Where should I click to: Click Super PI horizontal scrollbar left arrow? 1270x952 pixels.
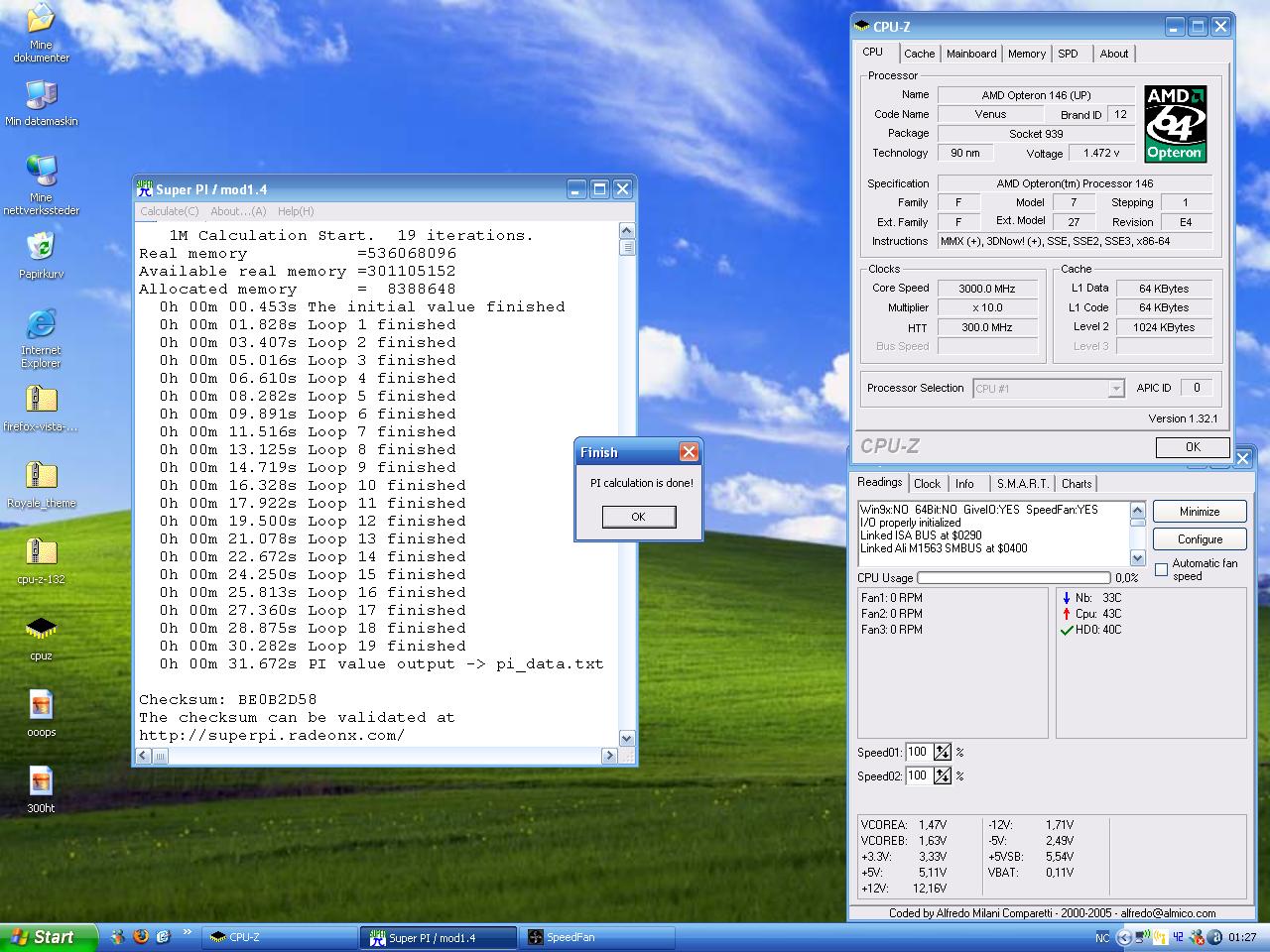(x=144, y=756)
